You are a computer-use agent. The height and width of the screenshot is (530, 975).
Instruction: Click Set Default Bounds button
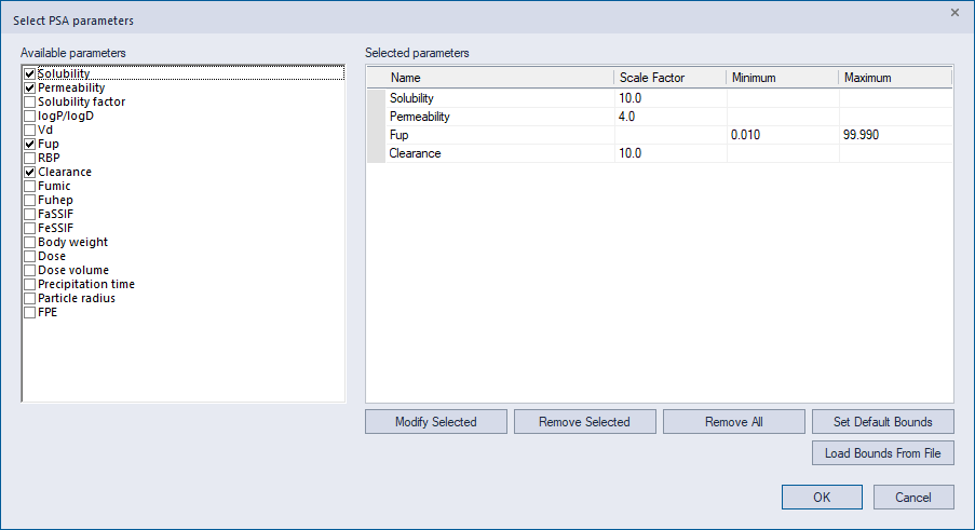pyautogui.click(x=883, y=422)
